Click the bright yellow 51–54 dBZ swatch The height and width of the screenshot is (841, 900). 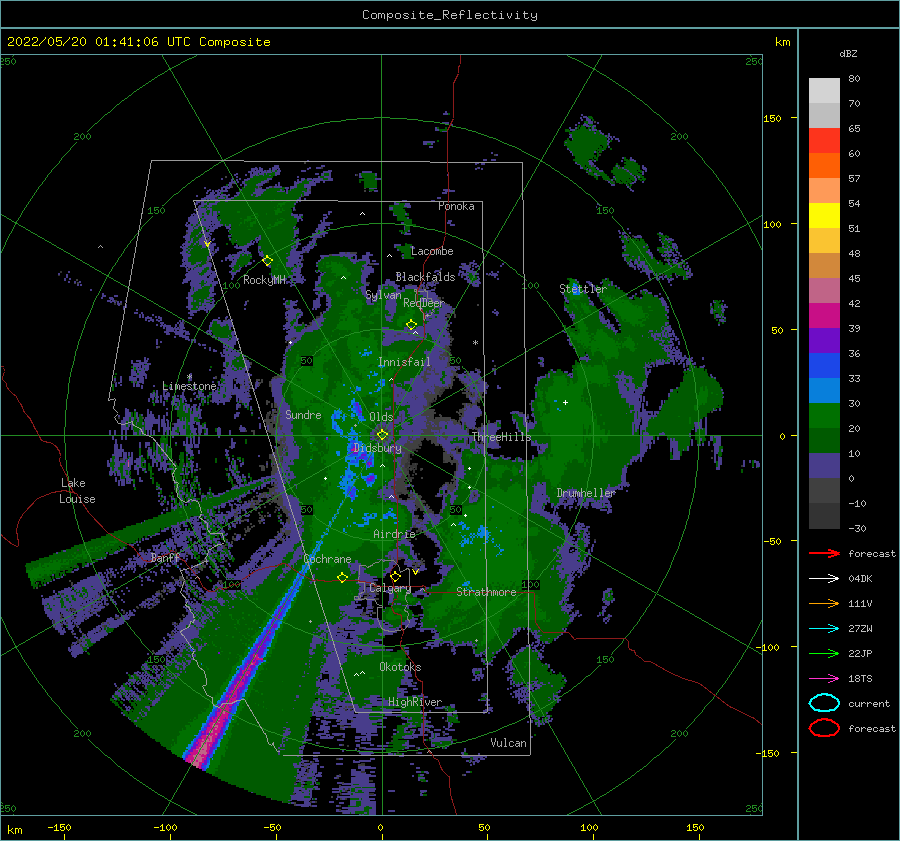(824, 216)
